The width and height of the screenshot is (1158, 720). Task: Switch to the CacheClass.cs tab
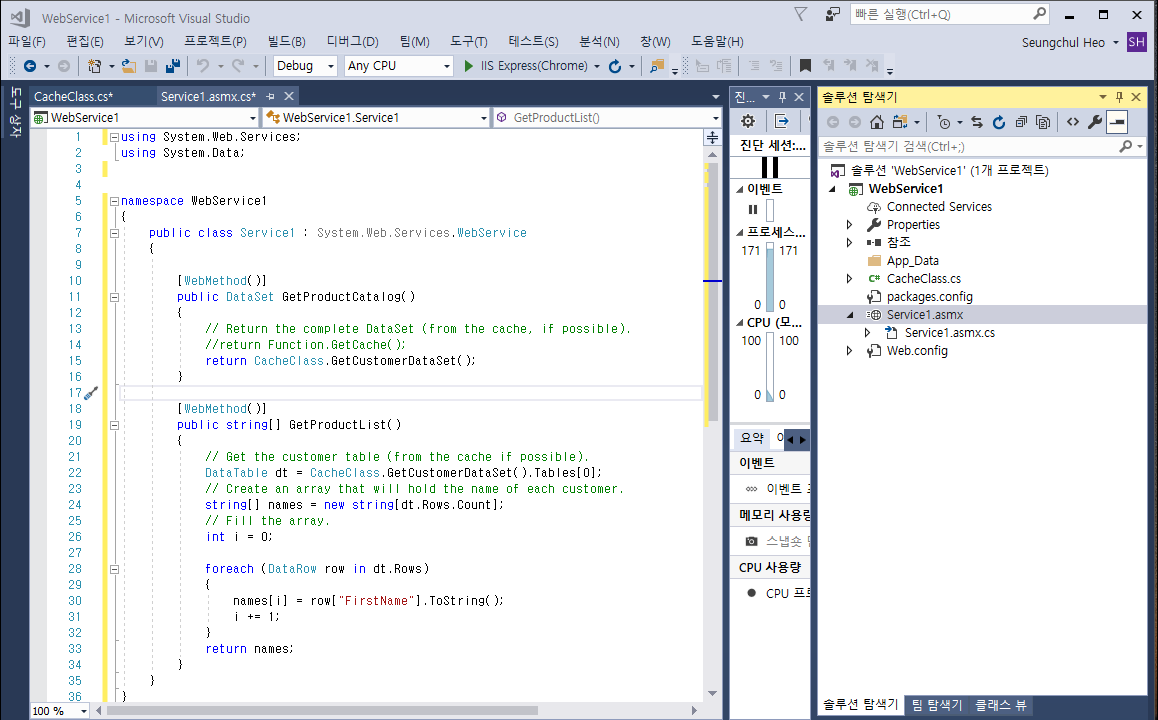coord(73,96)
